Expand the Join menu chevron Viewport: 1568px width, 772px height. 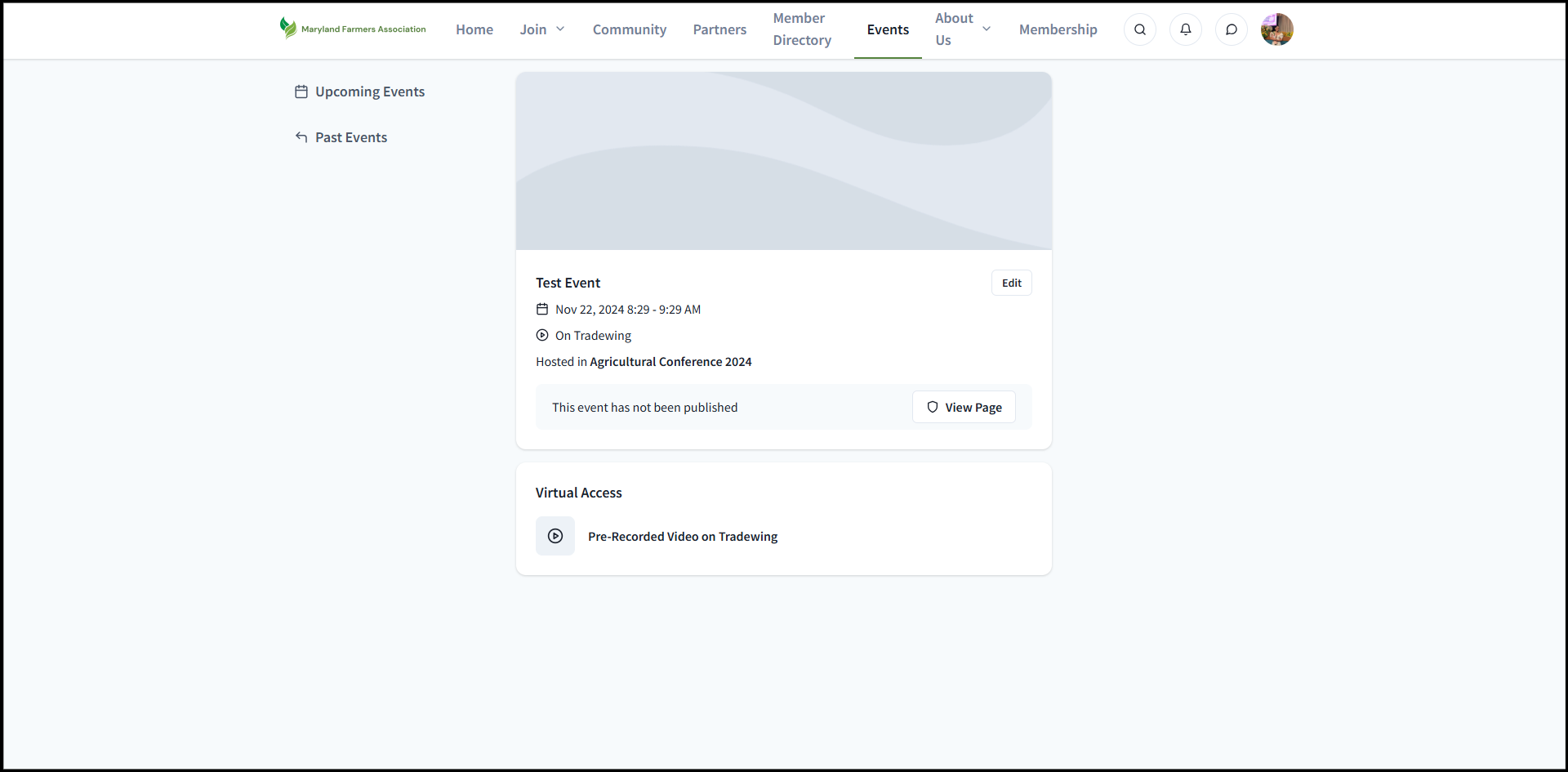tap(560, 29)
